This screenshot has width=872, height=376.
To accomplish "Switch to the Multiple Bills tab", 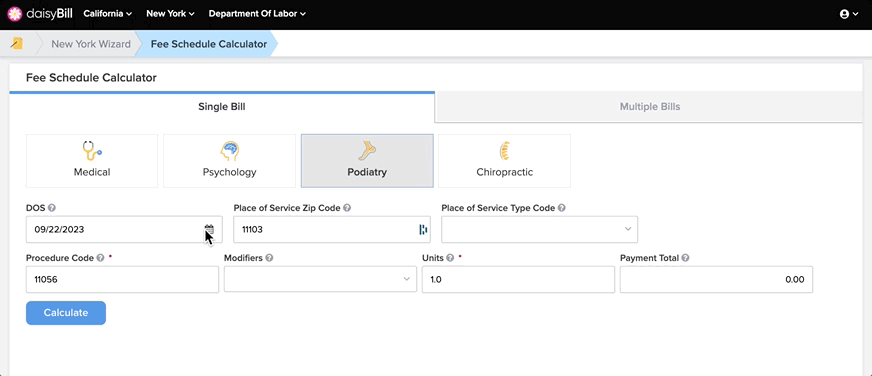I will pyautogui.click(x=650, y=107).
